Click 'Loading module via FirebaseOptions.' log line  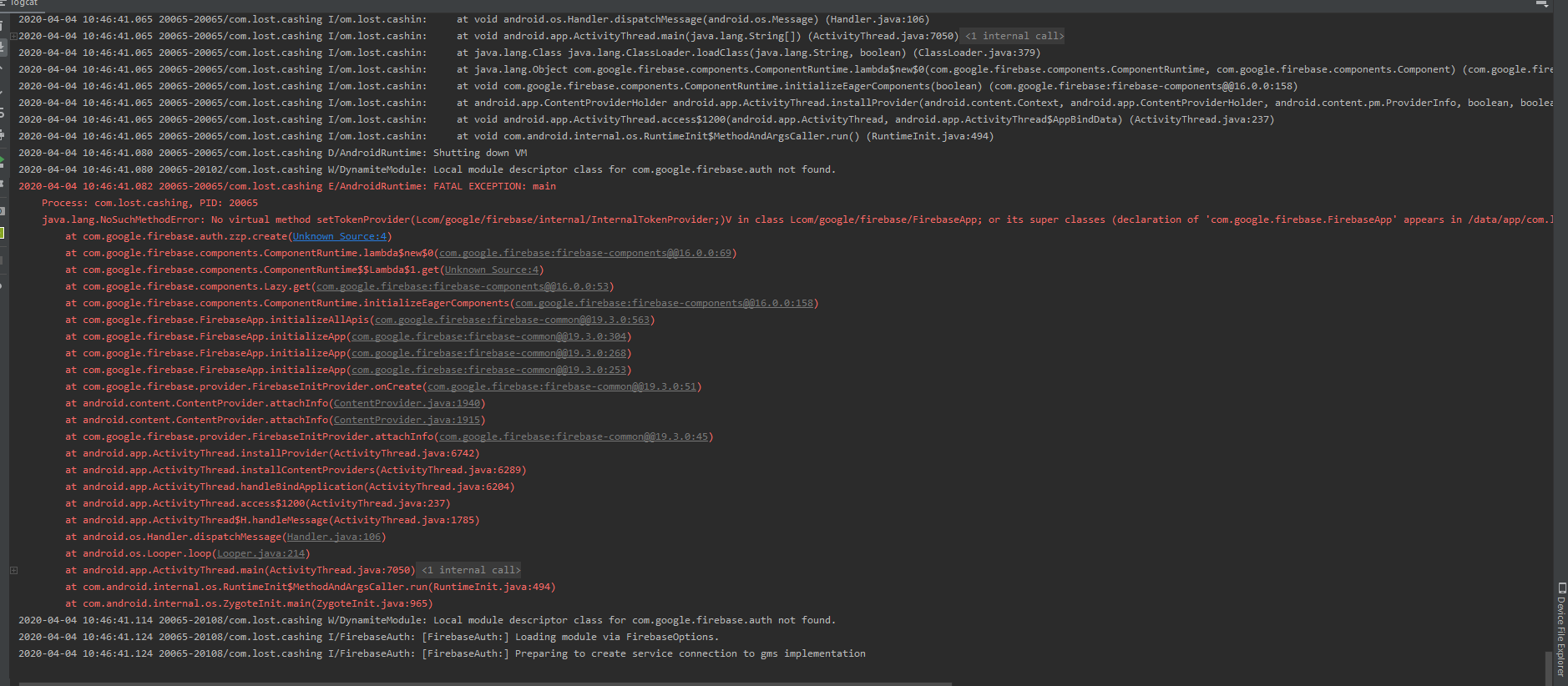point(368,637)
